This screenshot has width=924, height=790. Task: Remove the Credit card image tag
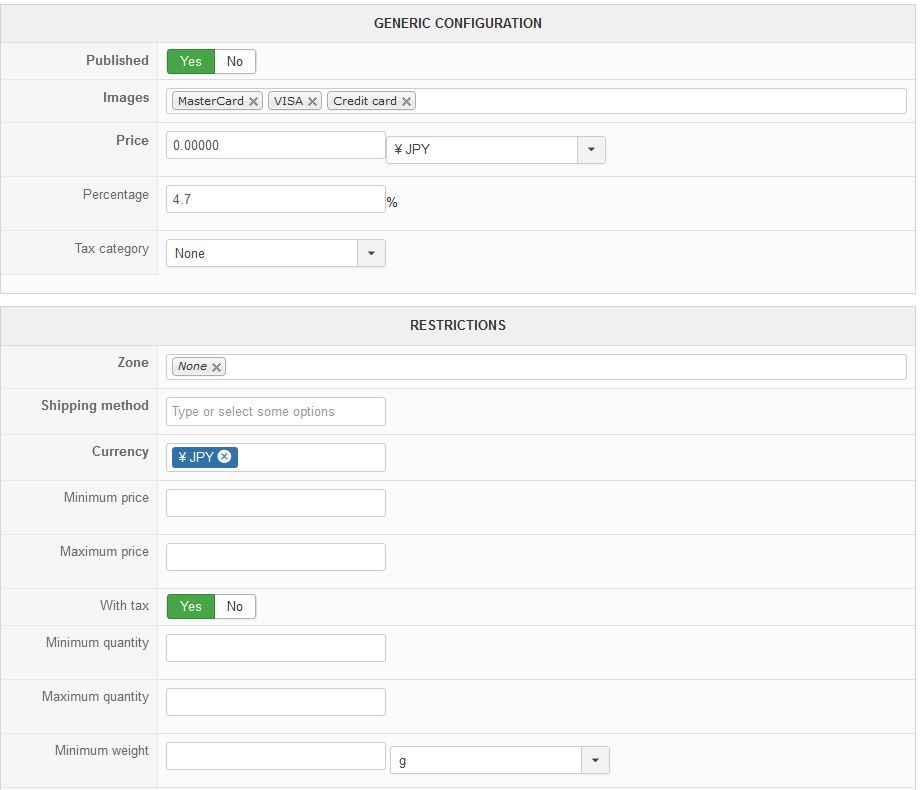(407, 102)
